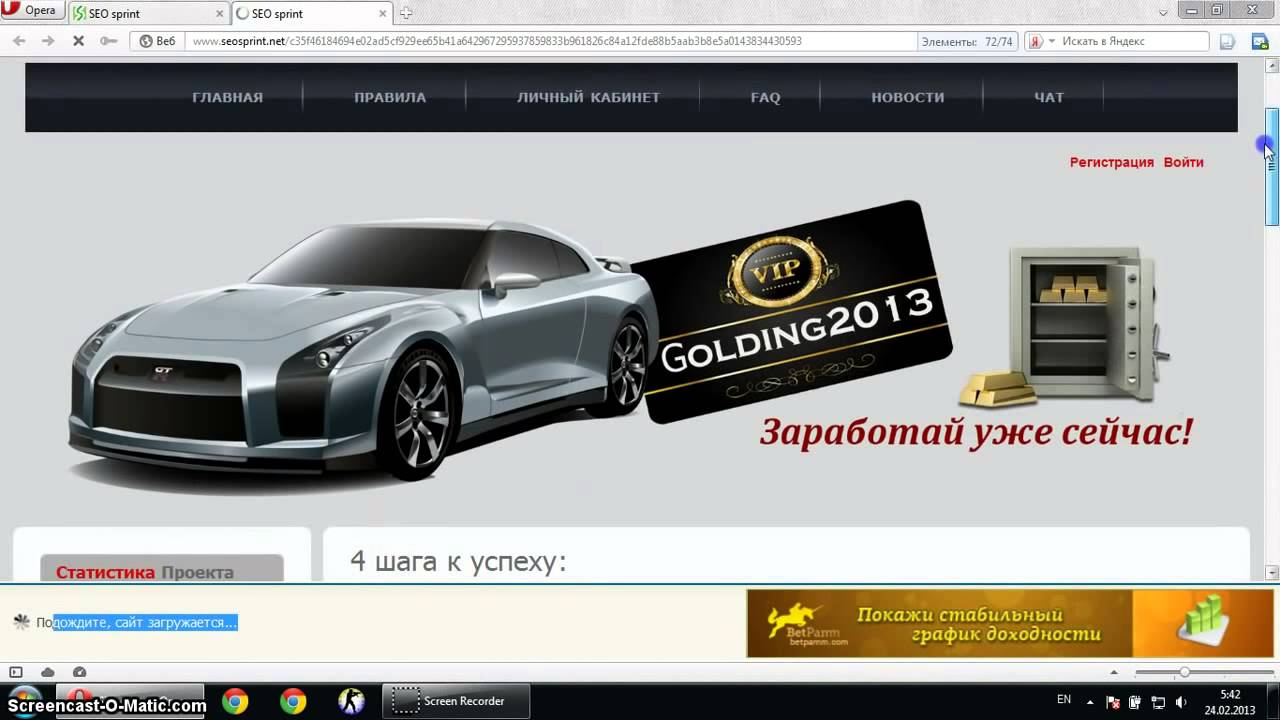Click the Регистрация link
1280x720 pixels.
(x=1111, y=162)
